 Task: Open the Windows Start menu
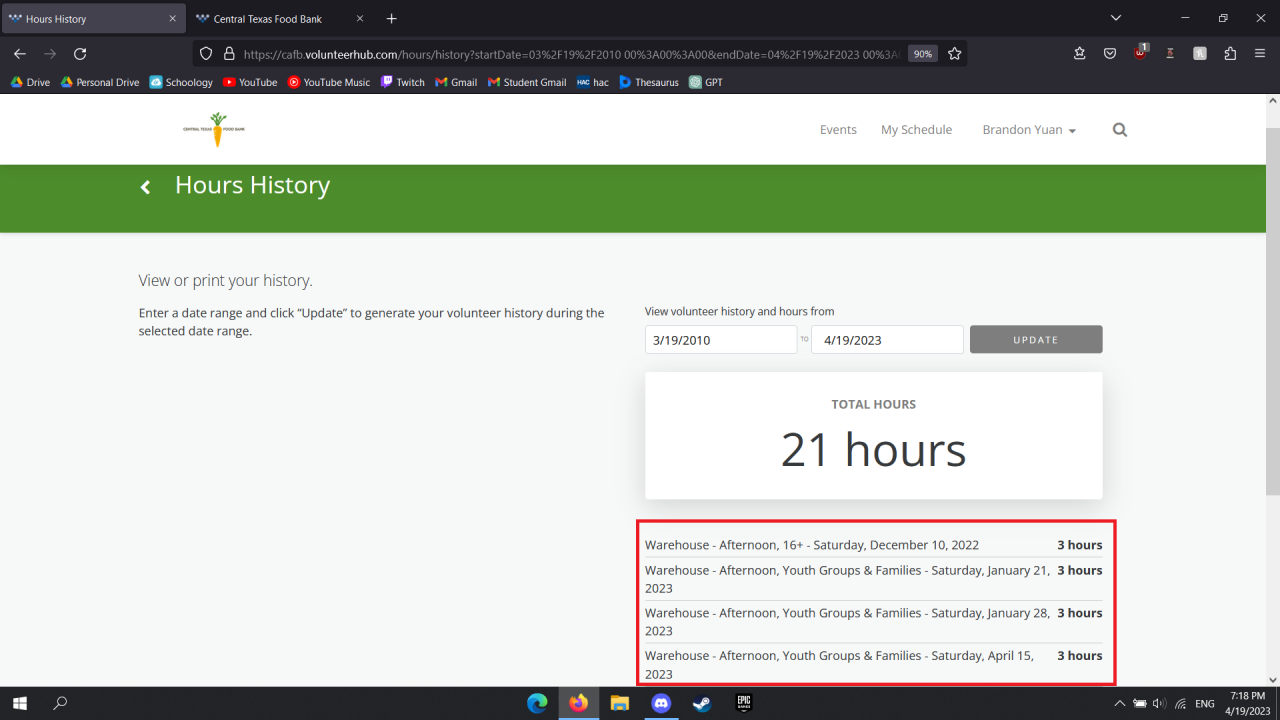click(x=20, y=703)
